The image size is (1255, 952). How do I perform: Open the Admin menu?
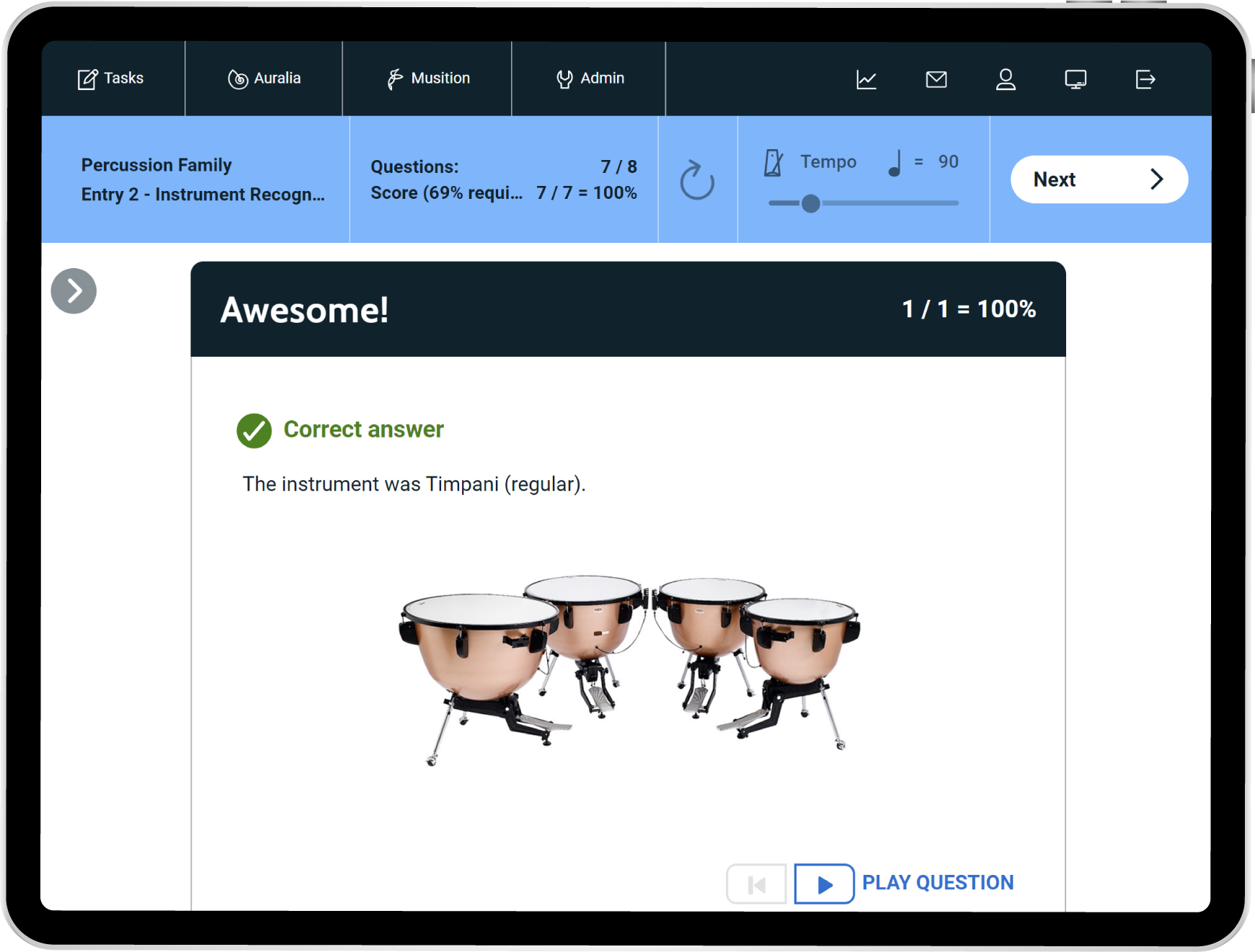click(x=590, y=79)
